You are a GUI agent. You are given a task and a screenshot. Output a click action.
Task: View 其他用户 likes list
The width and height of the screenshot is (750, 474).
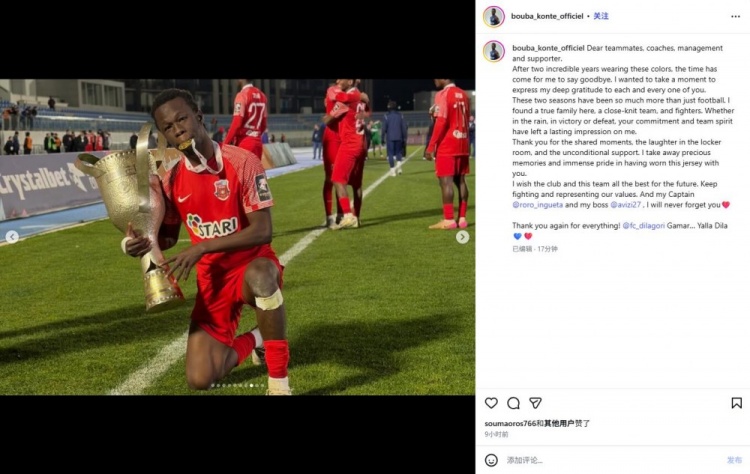tap(559, 423)
